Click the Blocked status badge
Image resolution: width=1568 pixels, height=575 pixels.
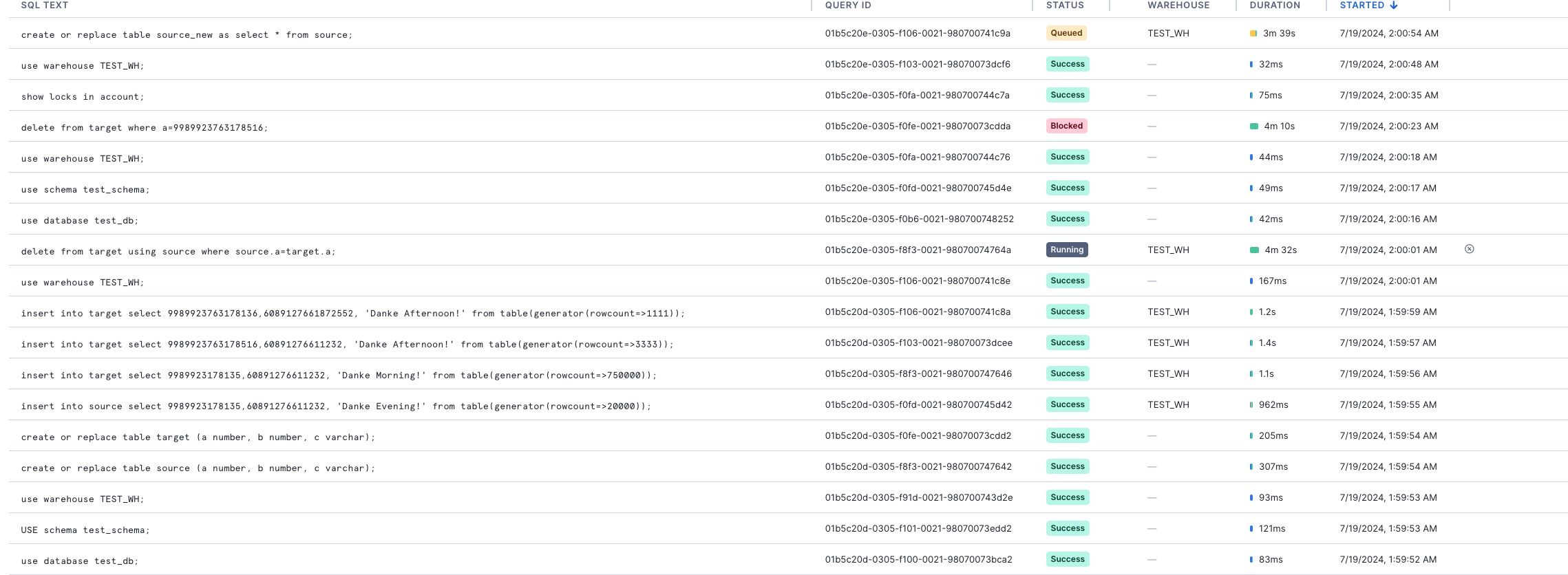pos(1066,126)
